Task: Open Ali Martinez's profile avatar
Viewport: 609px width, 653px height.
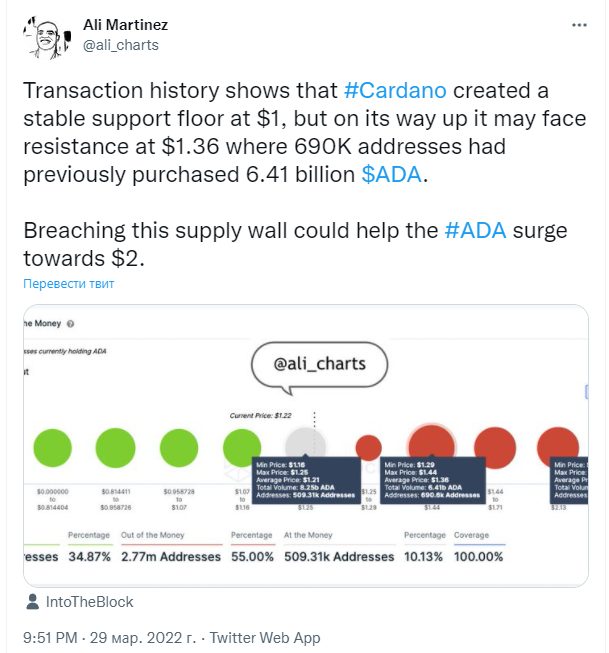Action: (47, 38)
